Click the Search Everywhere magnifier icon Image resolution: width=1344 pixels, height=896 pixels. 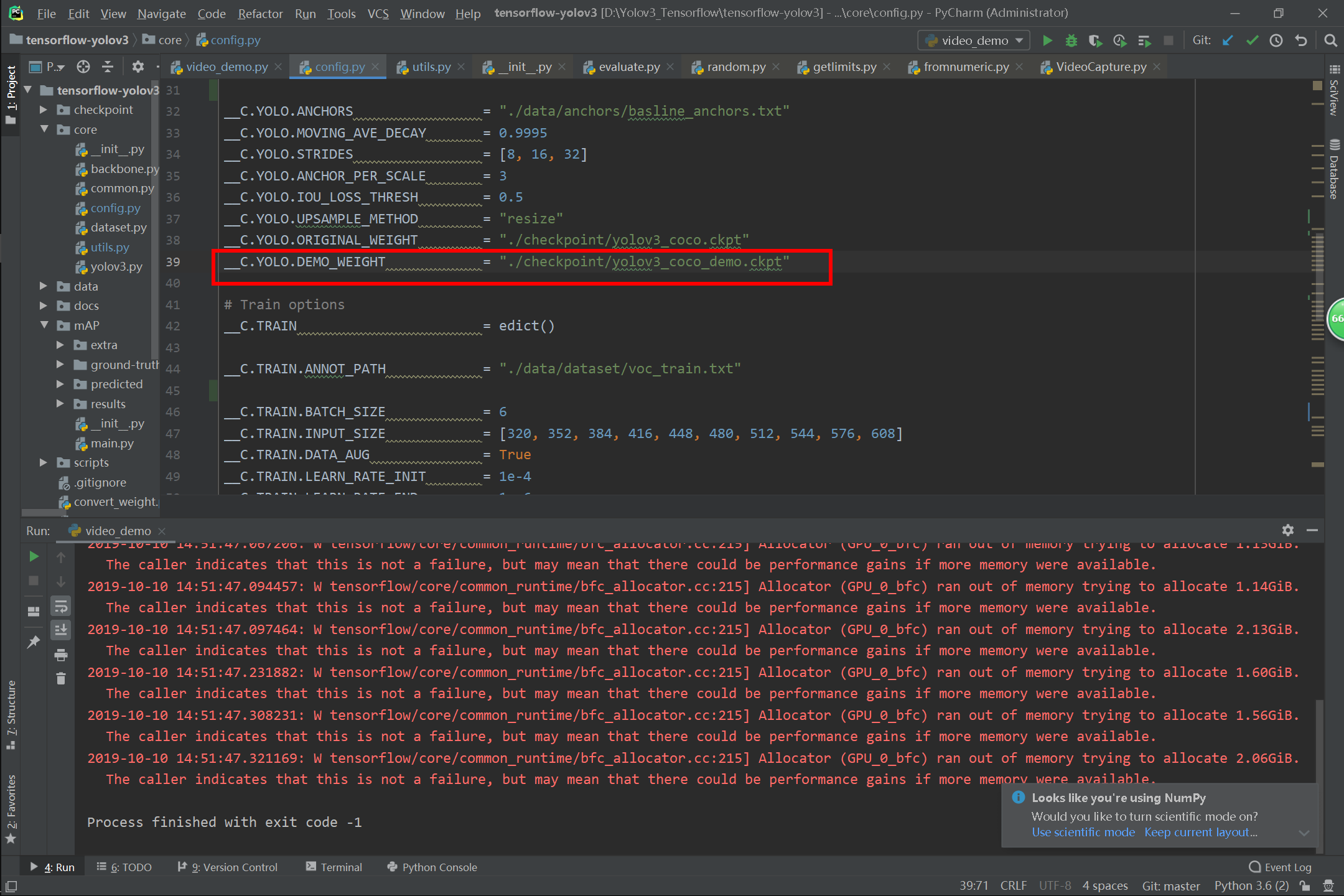click(x=1330, y=40)
